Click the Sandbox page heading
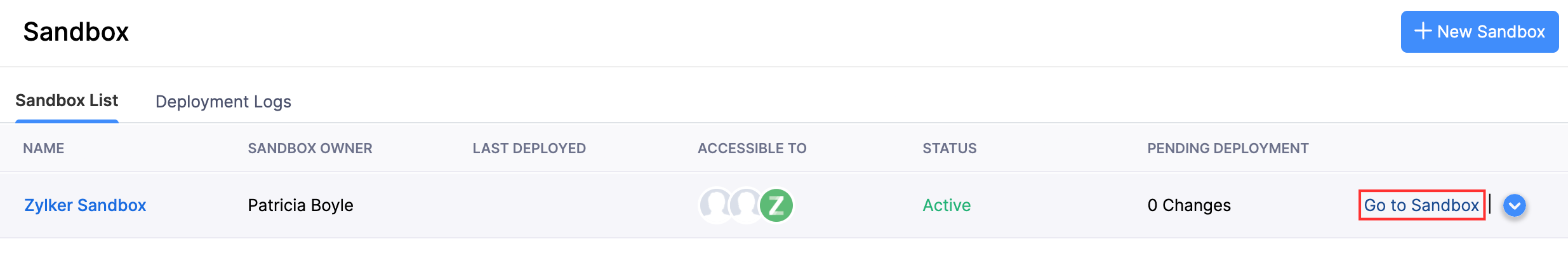Image resolution: width=1568 pixels, height=267 pixels. coord(76,32)
